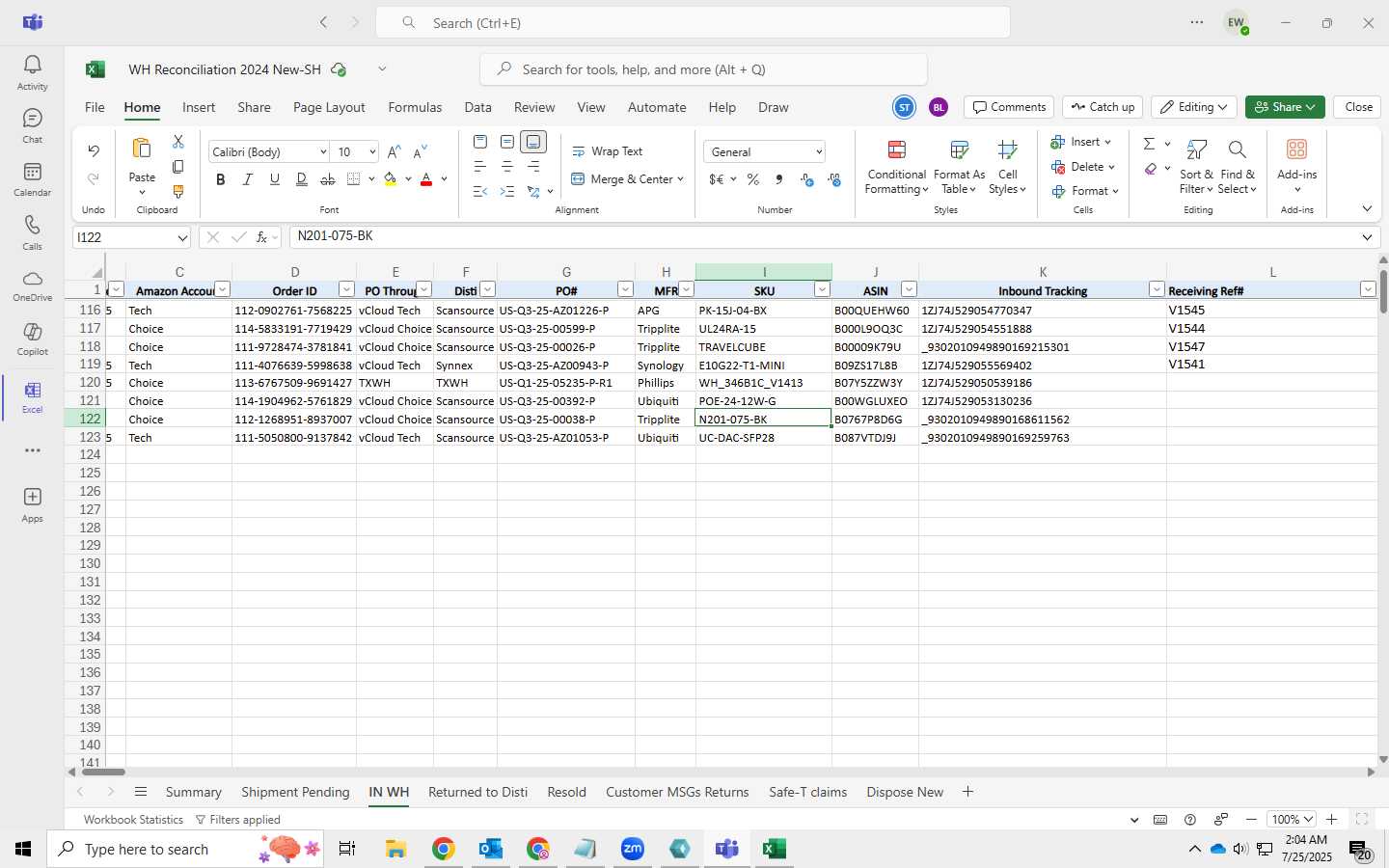Increase decimal places icon
Image resolution: width=1389 pixels, height=868 pixels.
[x=807, y=179]
